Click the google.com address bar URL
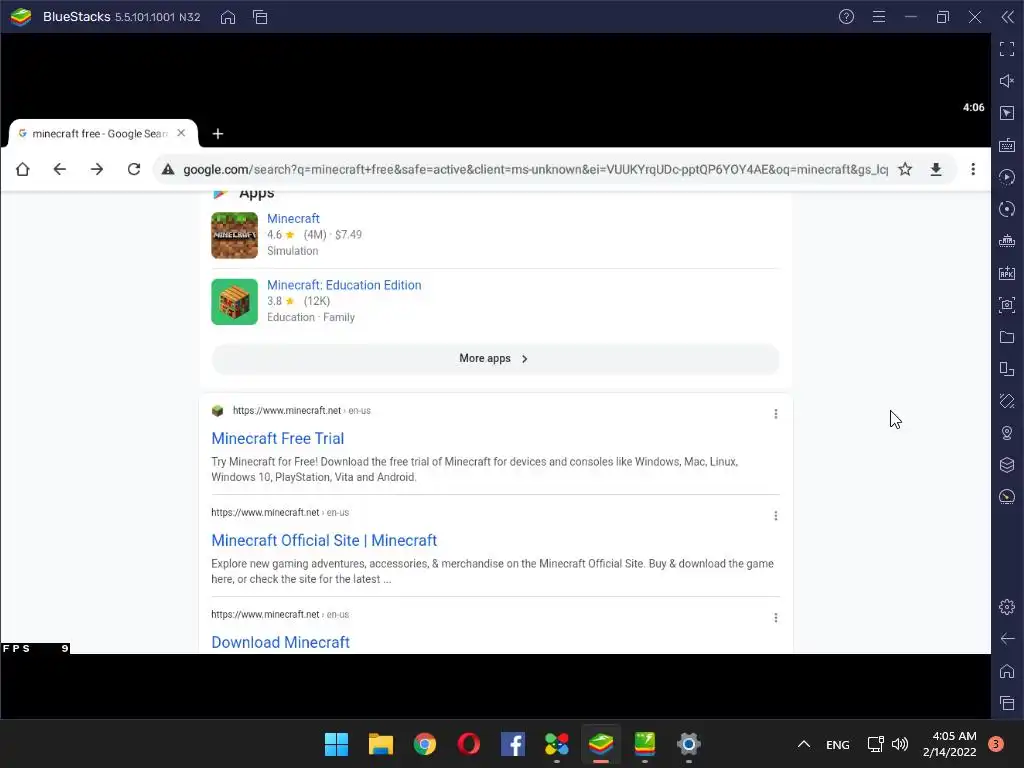This screenshot has height=768, width=1024. tap(535, 169)
